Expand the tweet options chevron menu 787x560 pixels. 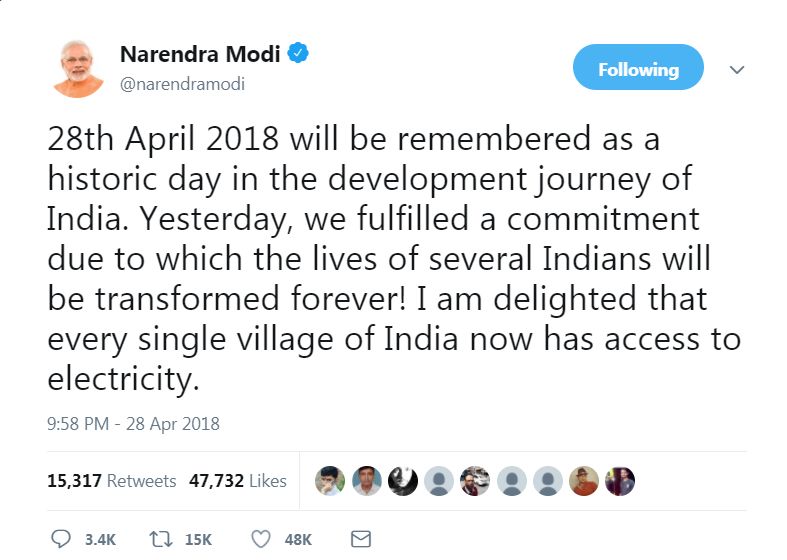[x=737, y=70]
